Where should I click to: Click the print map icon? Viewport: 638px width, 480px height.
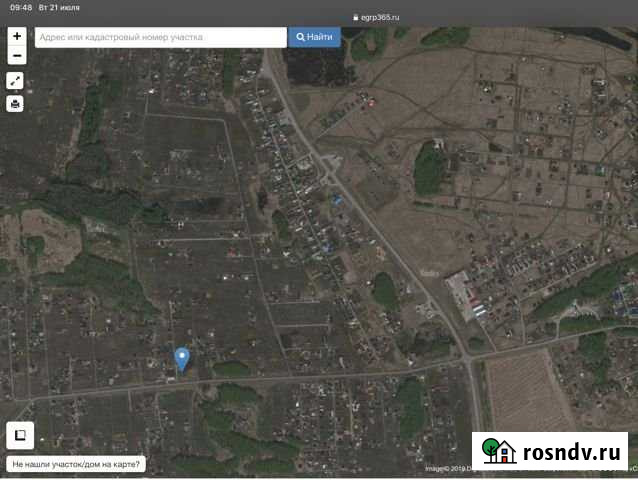[x=15, y=103]
